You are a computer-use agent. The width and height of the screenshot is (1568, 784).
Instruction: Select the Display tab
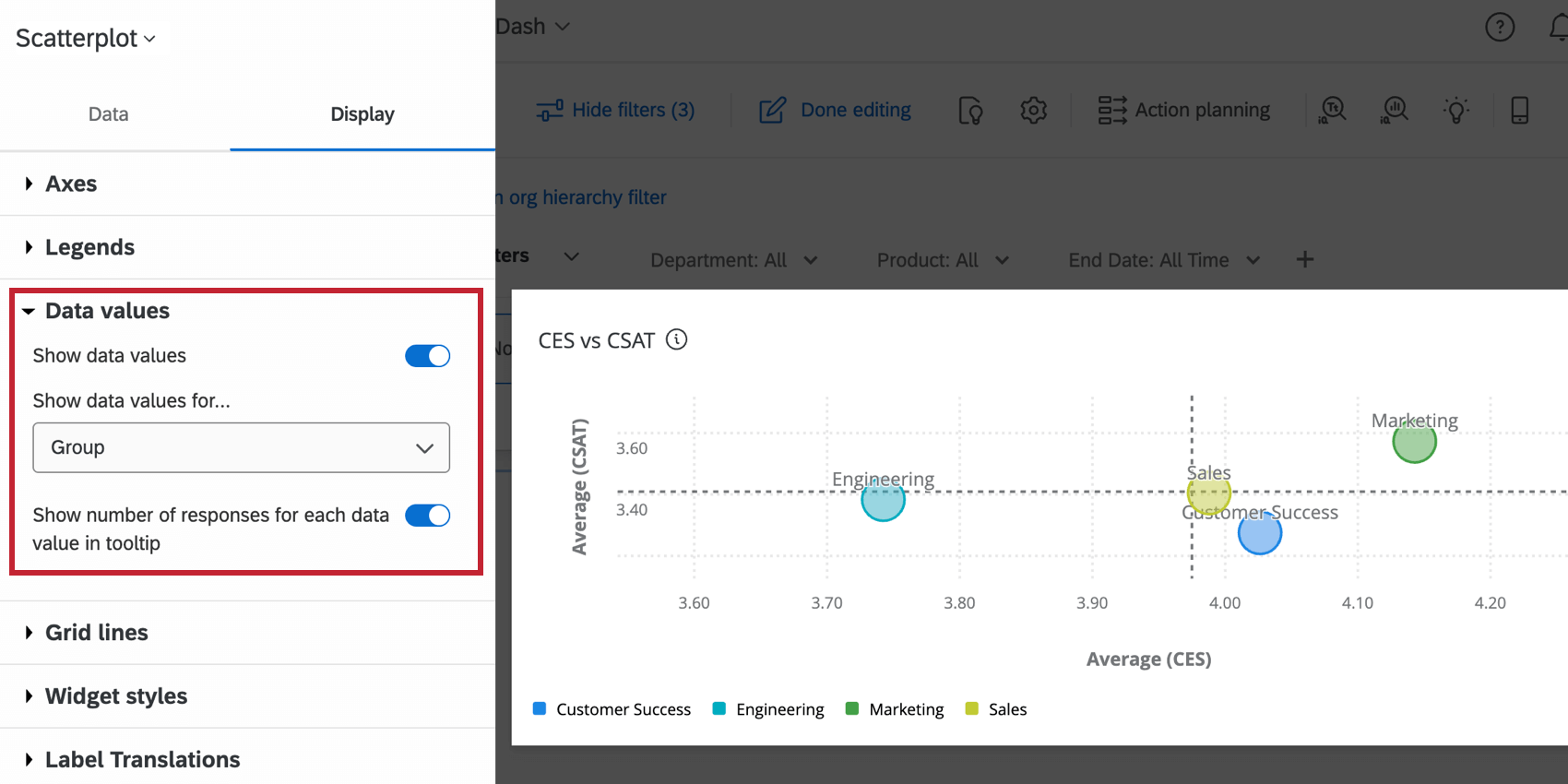[362, 114]
